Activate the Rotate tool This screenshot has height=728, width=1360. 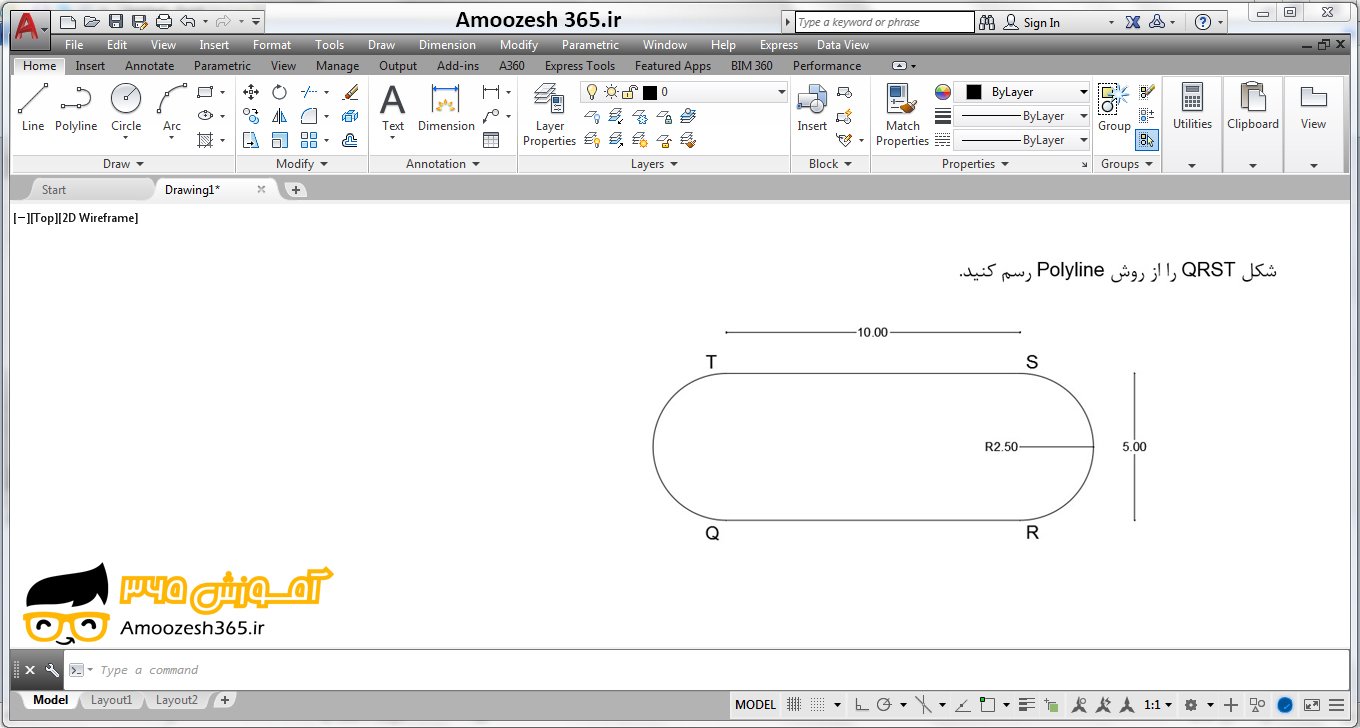280,92
